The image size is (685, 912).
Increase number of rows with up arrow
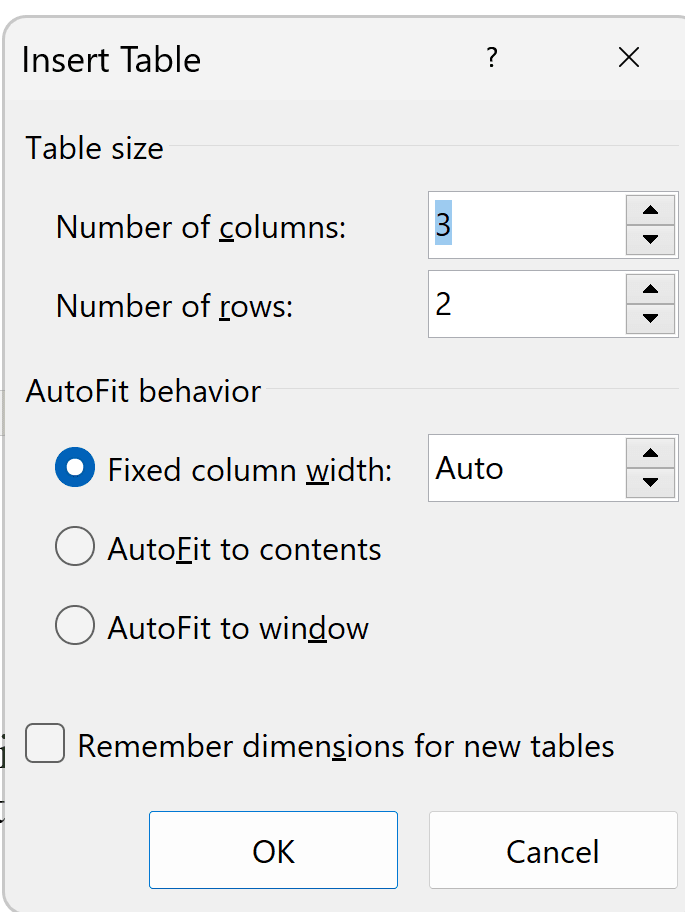coord(650,289)
